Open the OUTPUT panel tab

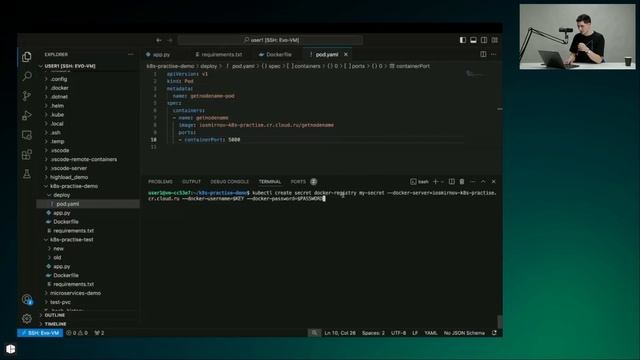(x=191, y=182)
